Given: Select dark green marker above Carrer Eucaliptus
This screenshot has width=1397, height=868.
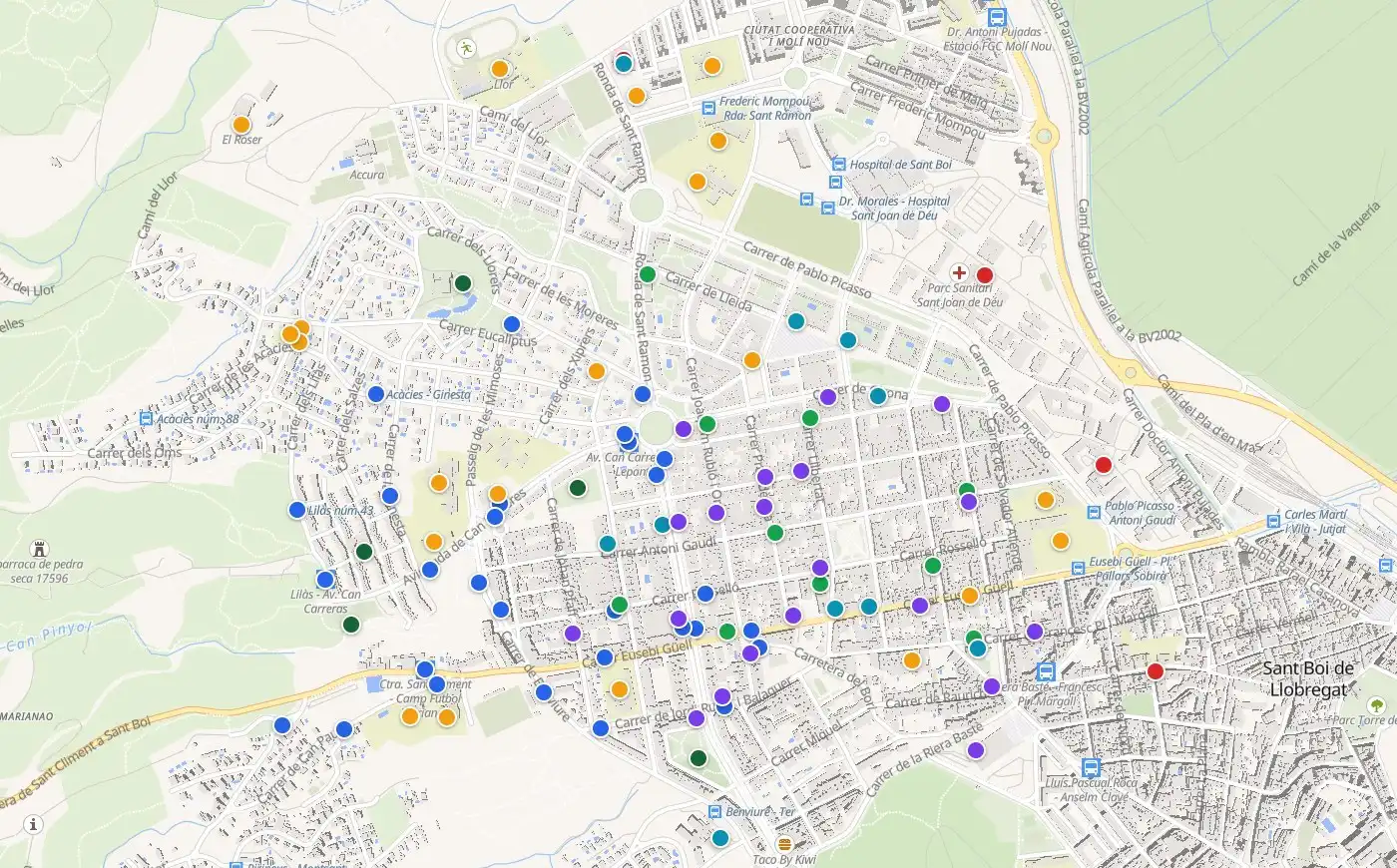Looking at the screenshot, I should click(x=463, y=282).
